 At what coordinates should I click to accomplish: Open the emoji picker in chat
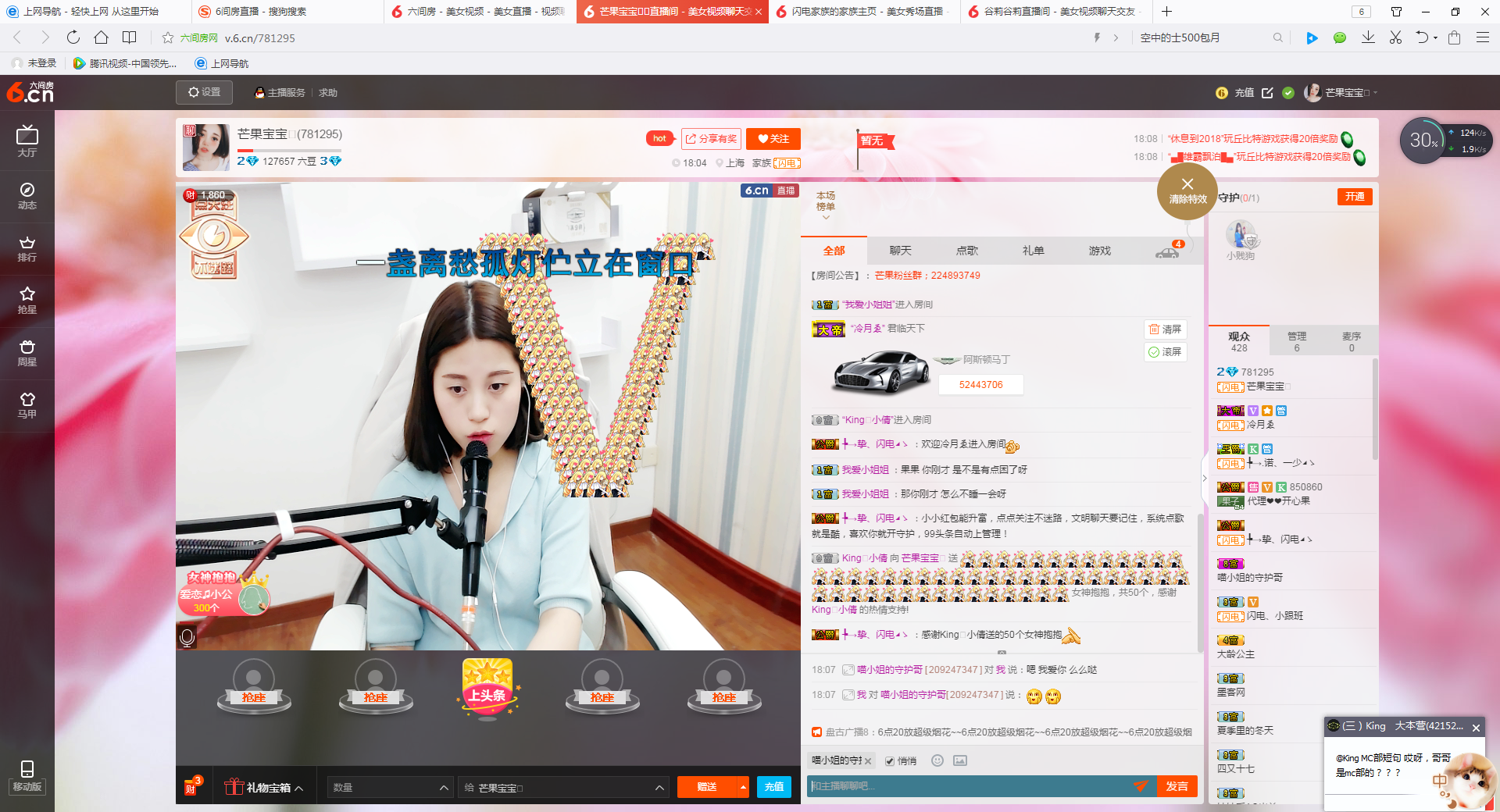pos(937,760)
